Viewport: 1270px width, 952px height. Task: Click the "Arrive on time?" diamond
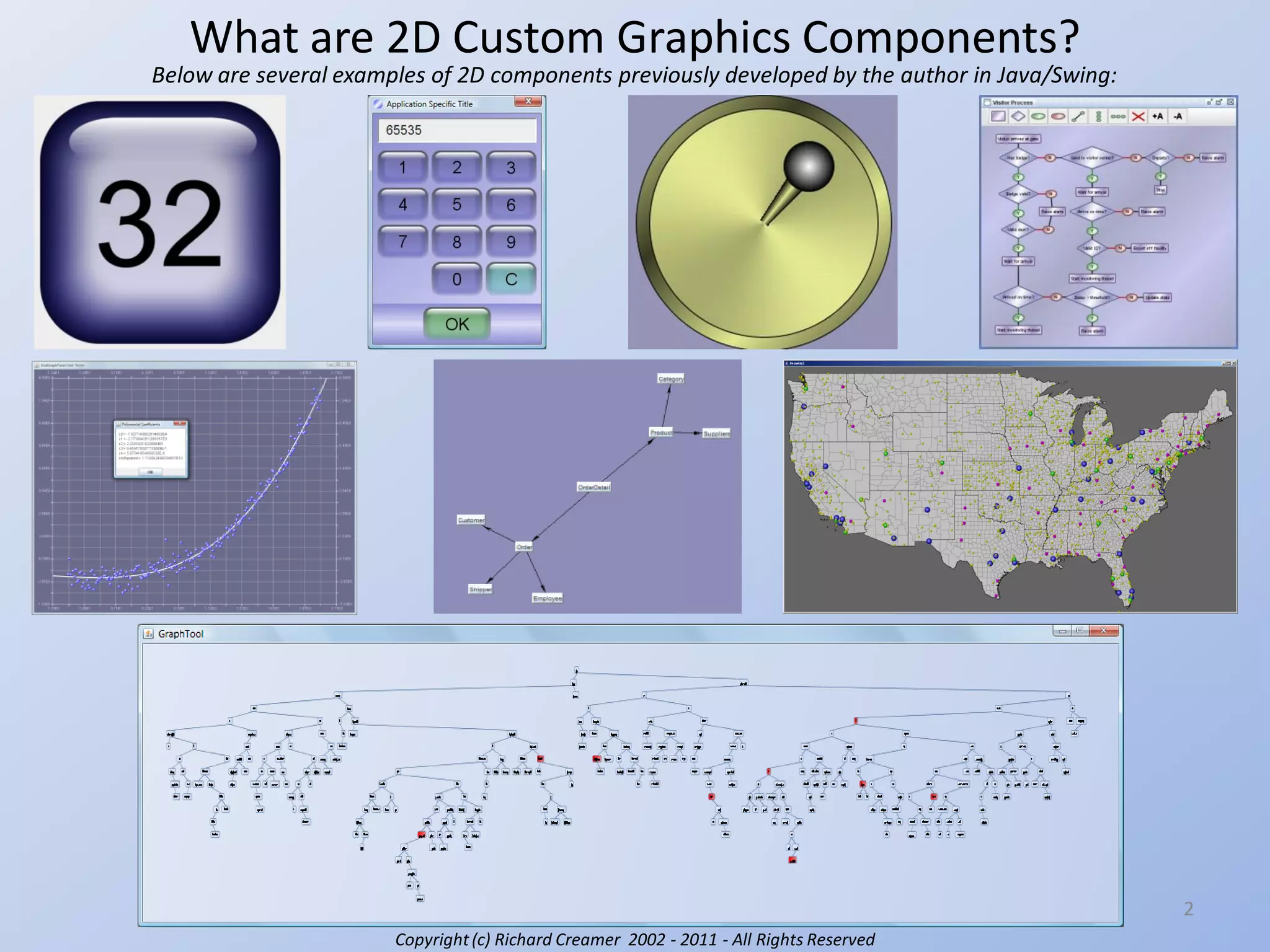[x=1092, y=211]
